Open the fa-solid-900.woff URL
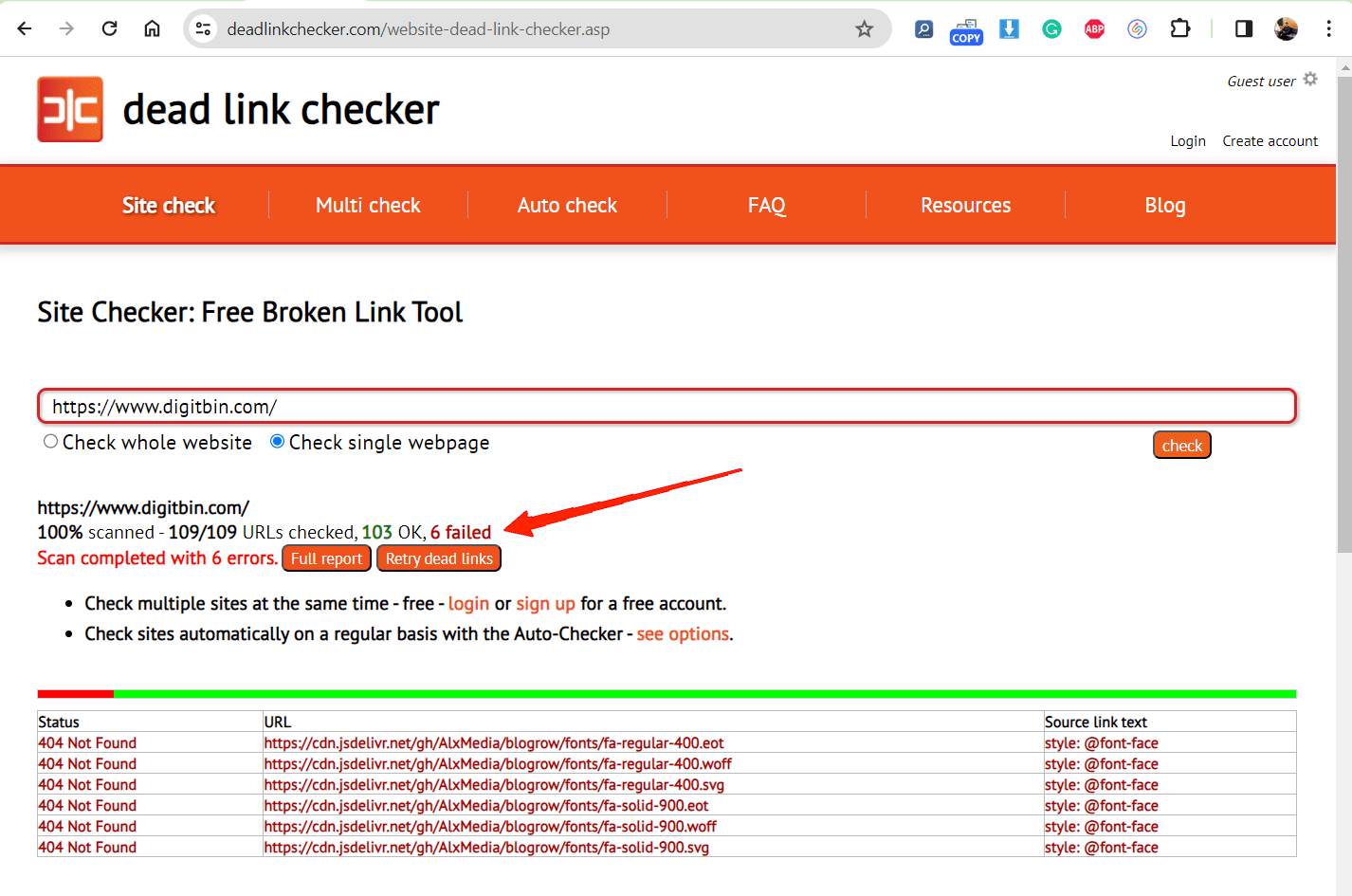This screenshot has height=896, width=1352. click(x=490, y=827)
